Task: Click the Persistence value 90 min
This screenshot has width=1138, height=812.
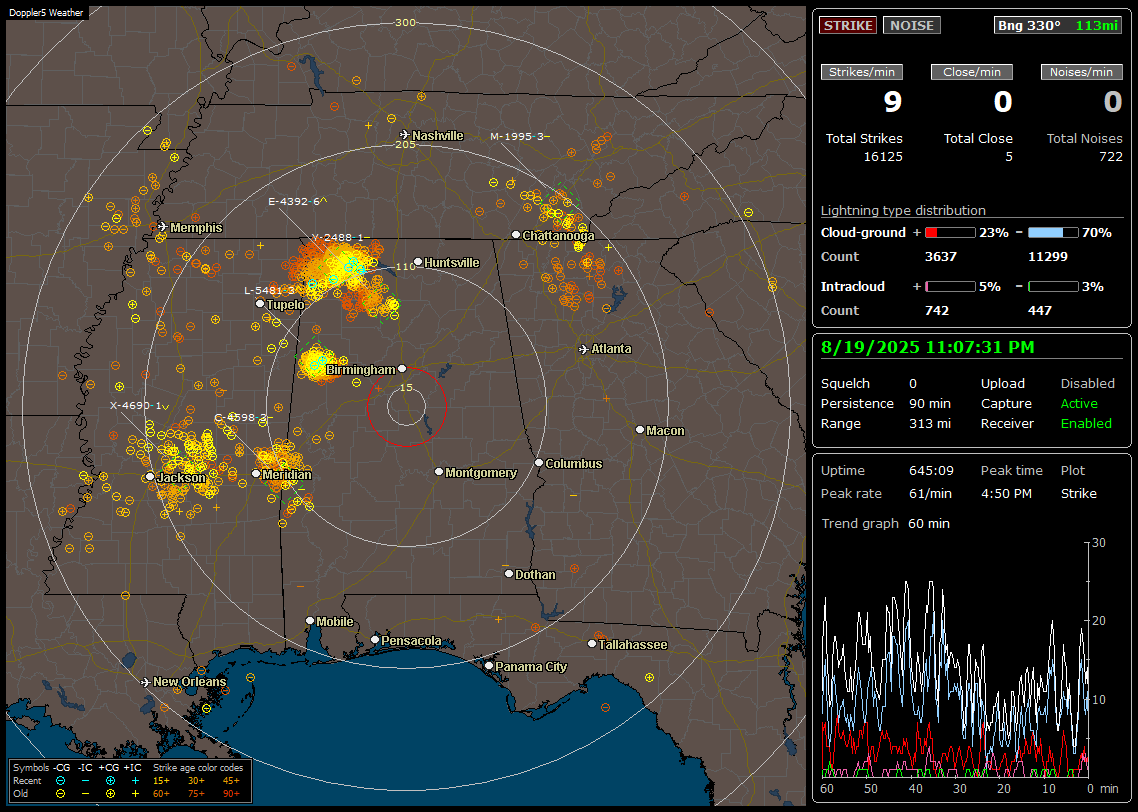Action: (x=930, y=403)
